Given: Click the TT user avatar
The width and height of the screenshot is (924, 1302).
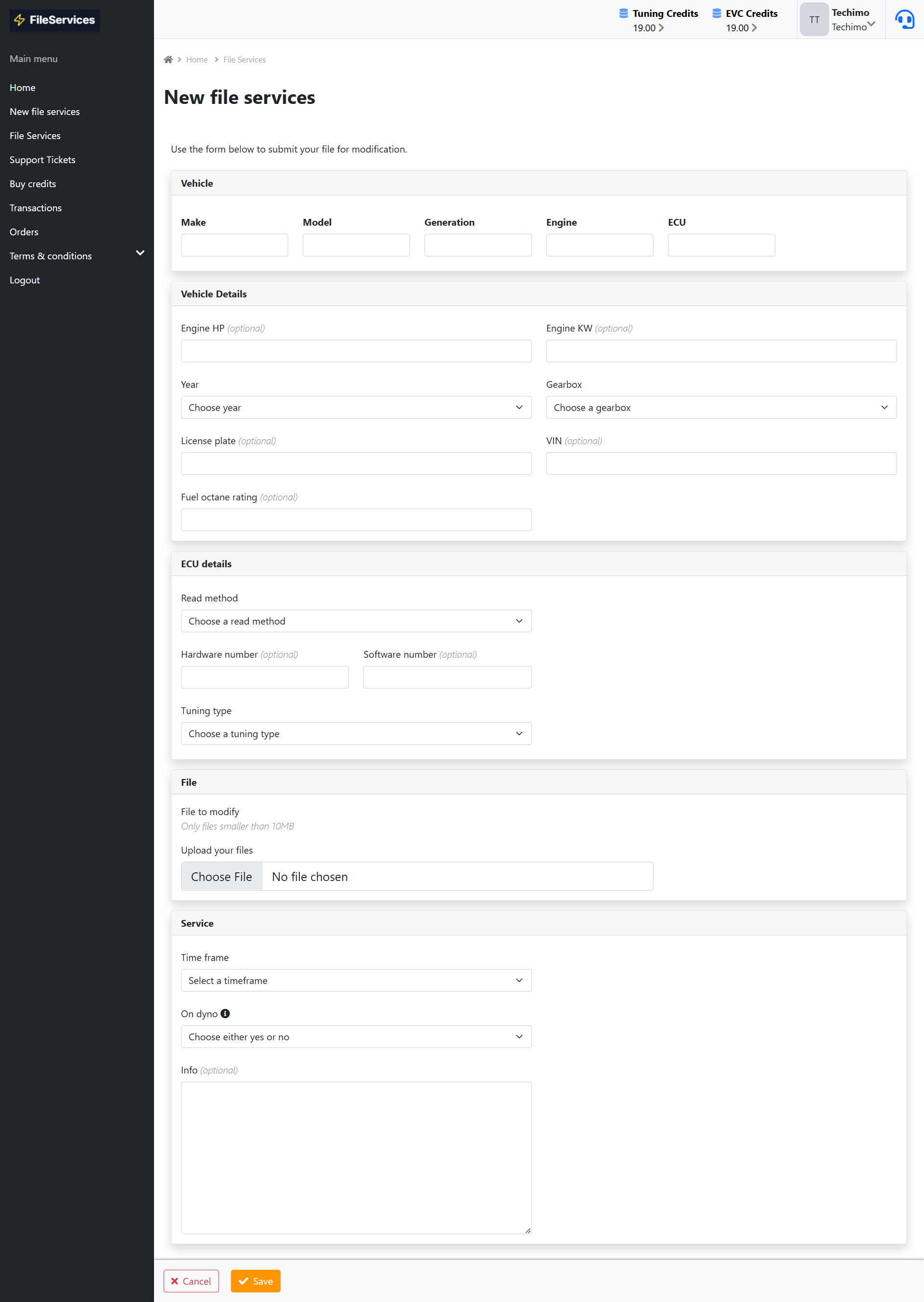Looking at the screenshot, I should 814,20.
